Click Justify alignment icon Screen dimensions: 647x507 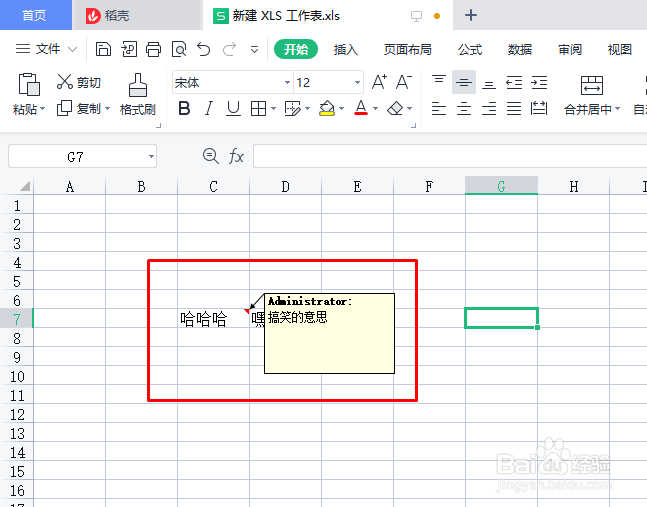[514, 108]
